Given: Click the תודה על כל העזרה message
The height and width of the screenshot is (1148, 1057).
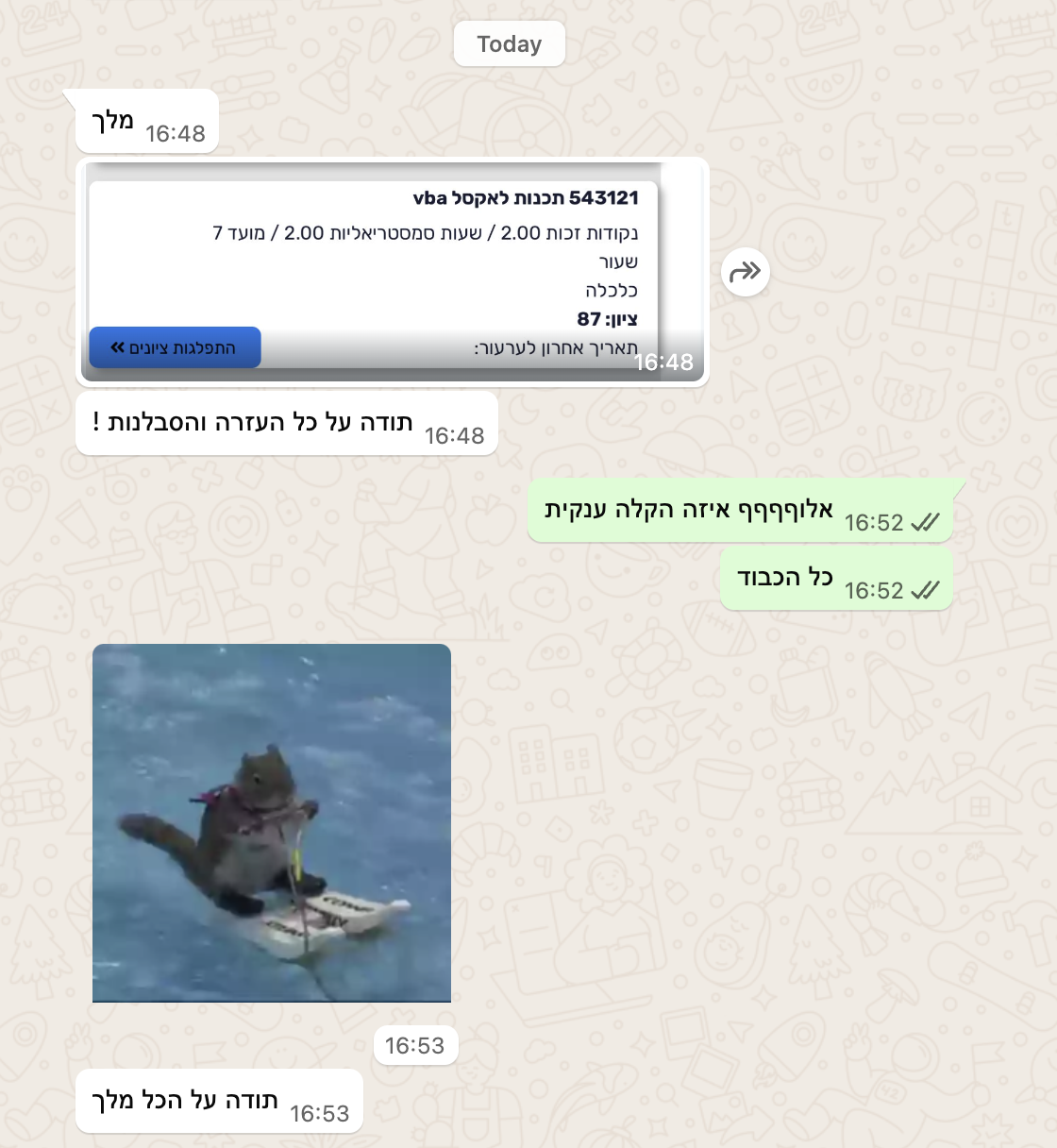Looking at the screenshot, I should click(287, 424).
